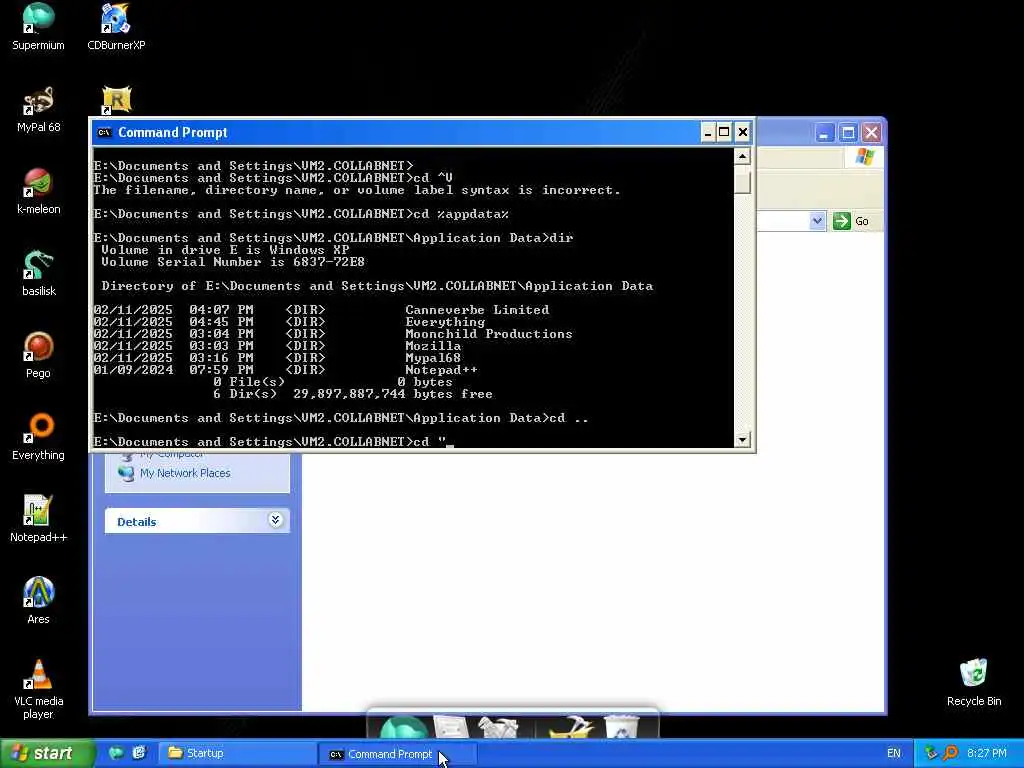Viewport: 1024px width, 768px height.
Task: Open the Supermium desktop shortcut
Action: [38, 27]
